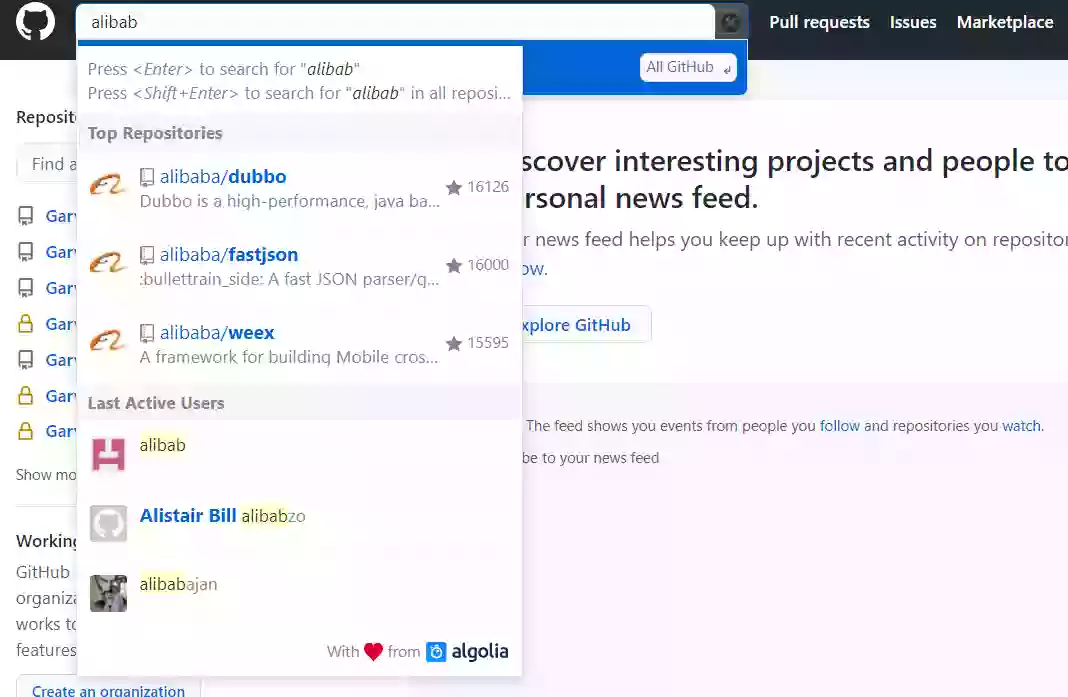Open the alibabajan user photo avatar
This screenshot has width=1068, height=697.
tap(108, 593)
